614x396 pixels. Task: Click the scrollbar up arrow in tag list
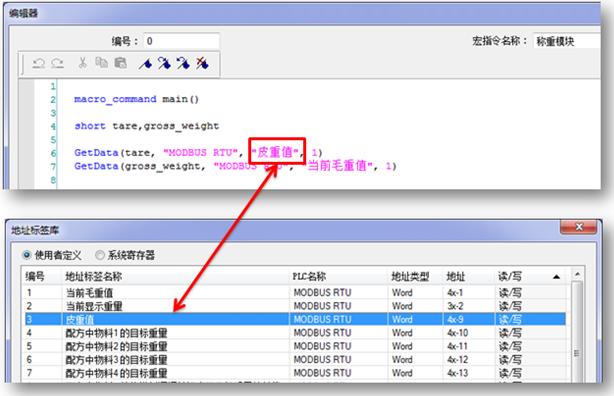[577, 275]
